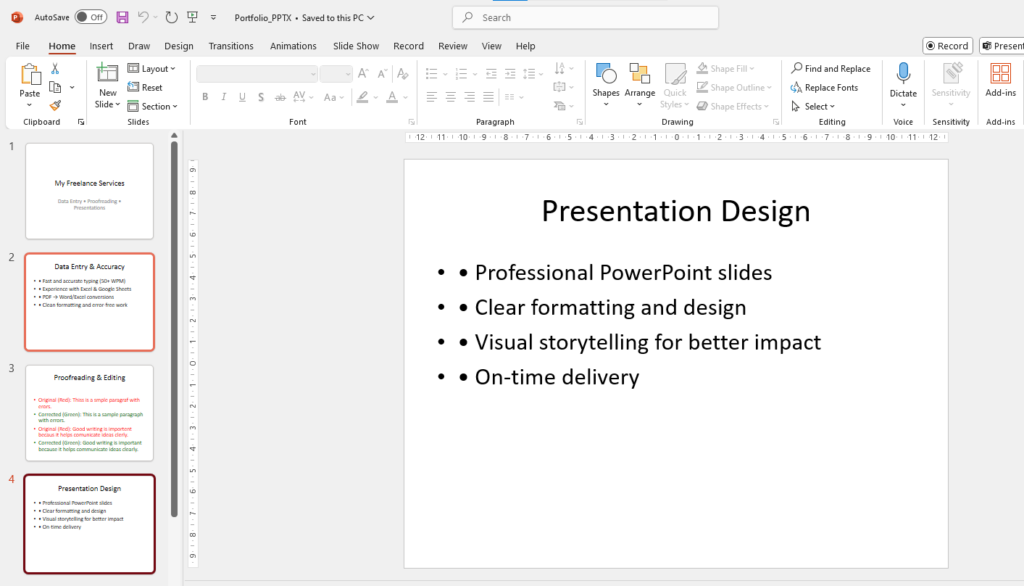Toggle Strikethrough formatting
The width and height of the screenshot is (1024, 586).
(280, 97)
